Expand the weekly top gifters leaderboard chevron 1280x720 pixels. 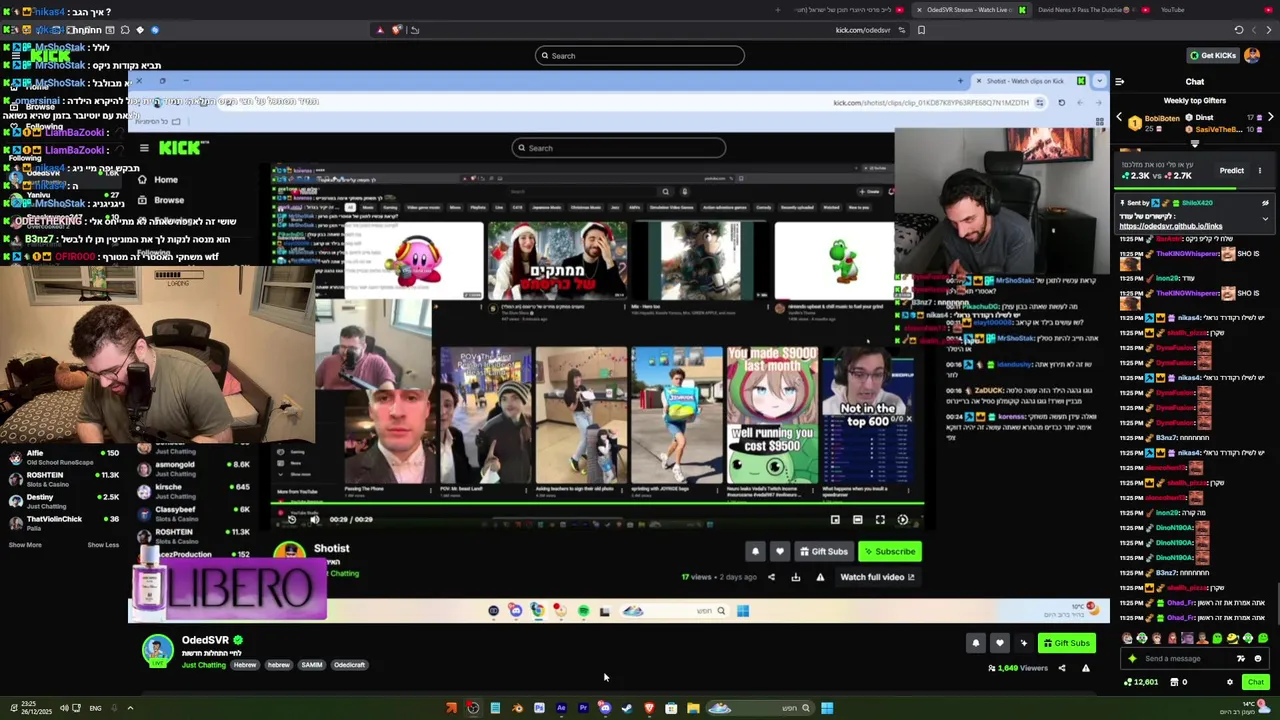point(1195,144)
